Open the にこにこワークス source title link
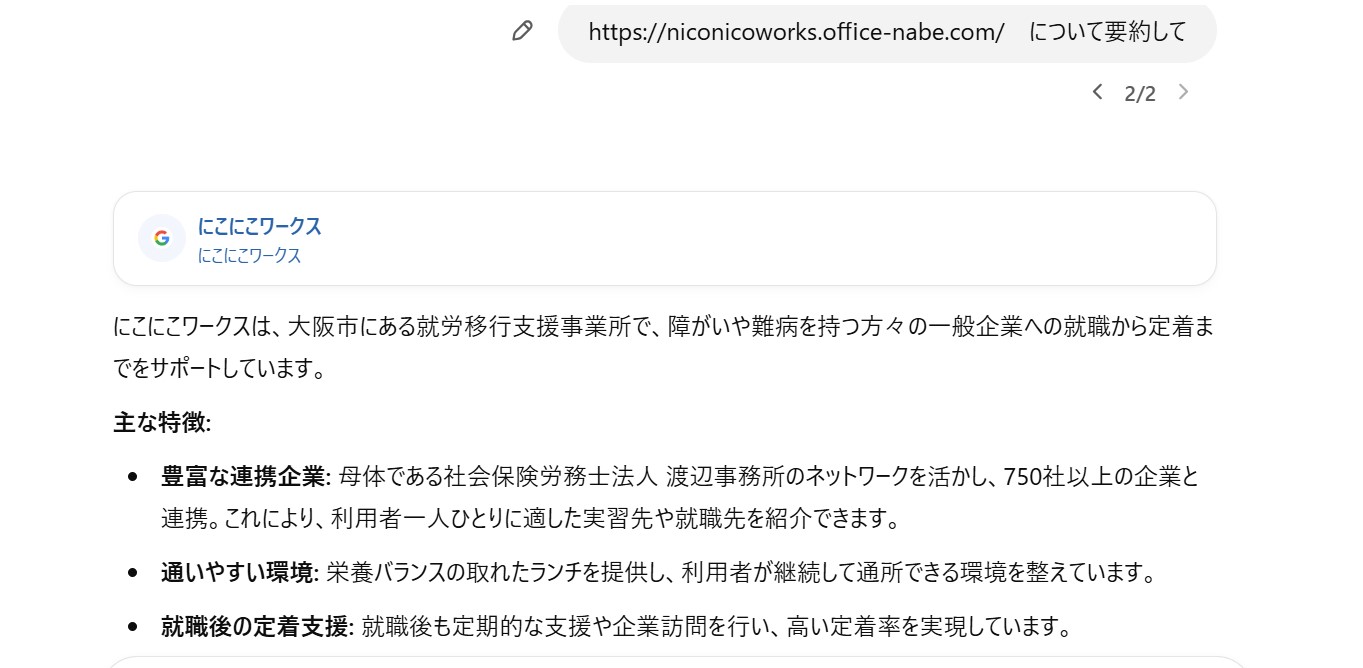1363x668 pixels. pos(260,226)
